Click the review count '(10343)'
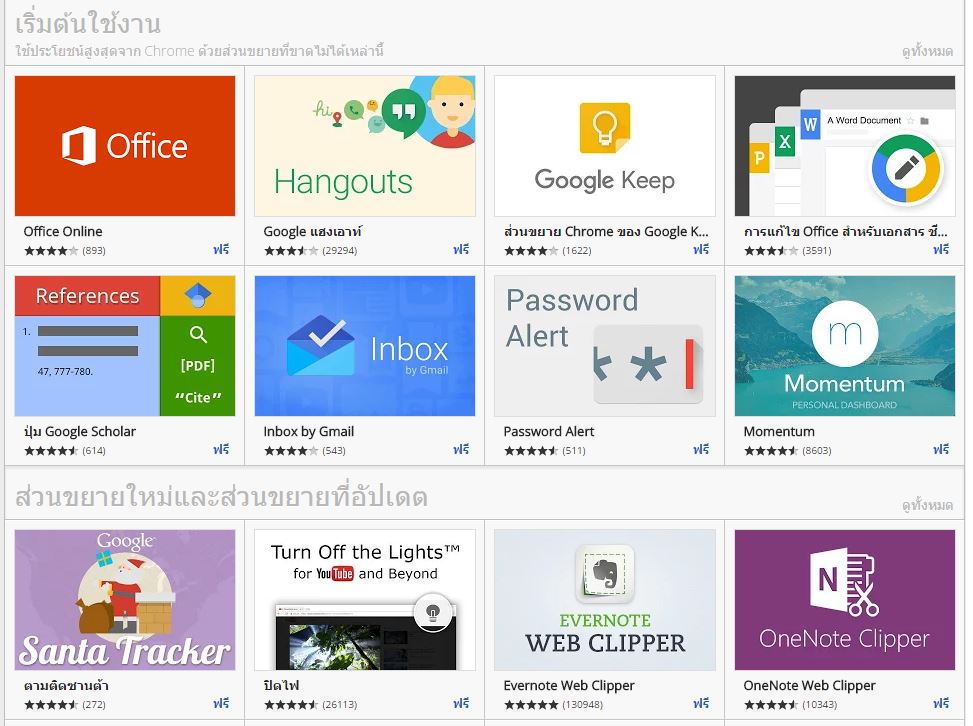 [x=820, y=705]
